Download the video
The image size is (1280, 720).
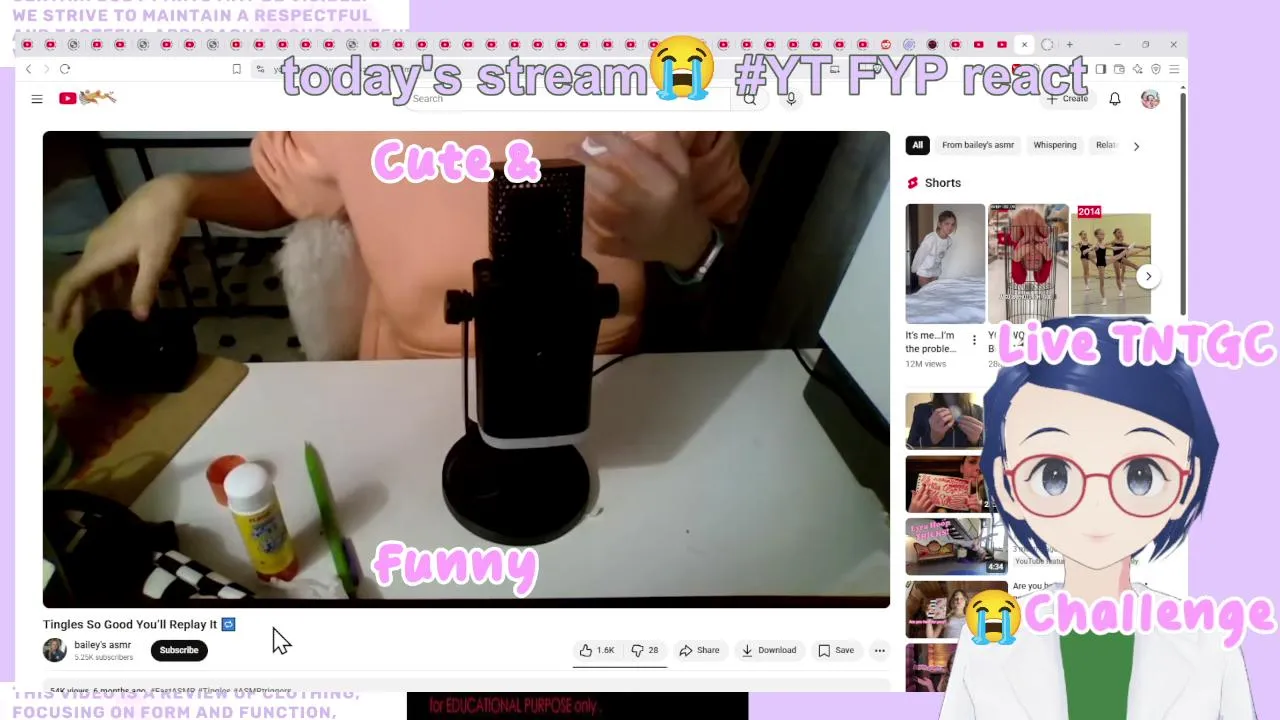coord(769,650)
